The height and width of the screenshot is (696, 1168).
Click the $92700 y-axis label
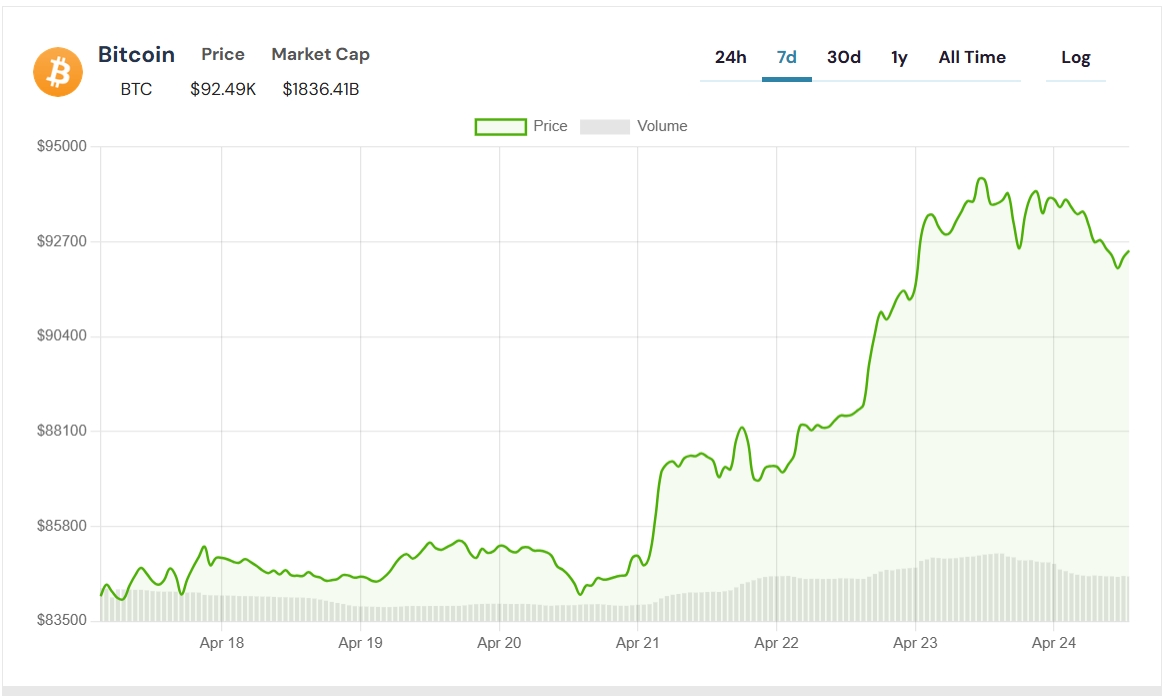(x=62, y=241)
